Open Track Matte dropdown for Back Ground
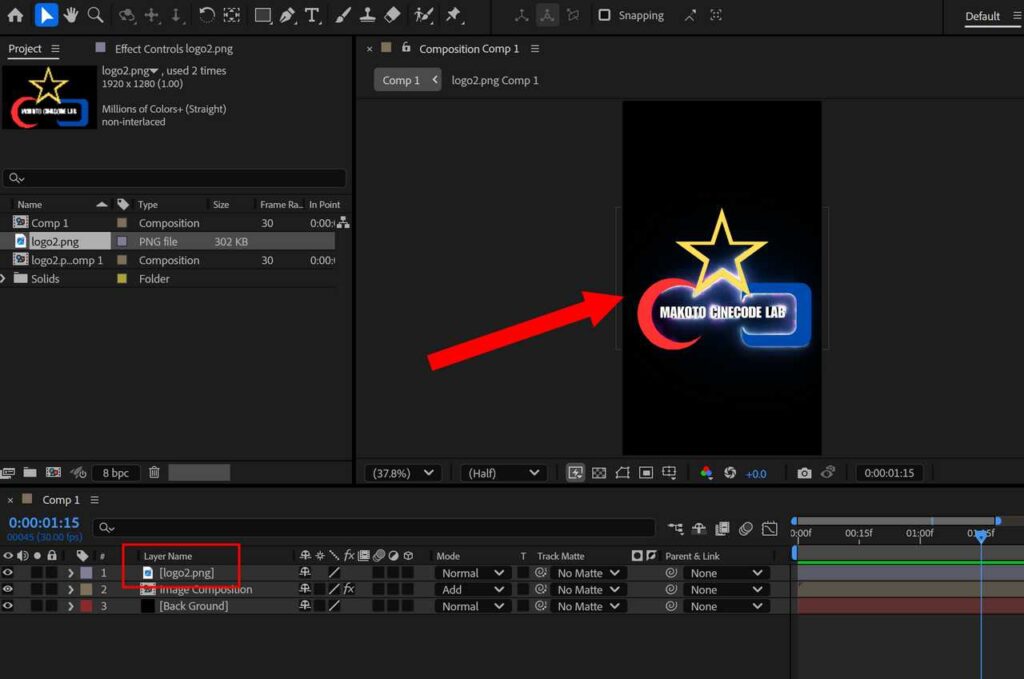The width and height of the screenshot is (1024, 679). (x=588, y=606)
